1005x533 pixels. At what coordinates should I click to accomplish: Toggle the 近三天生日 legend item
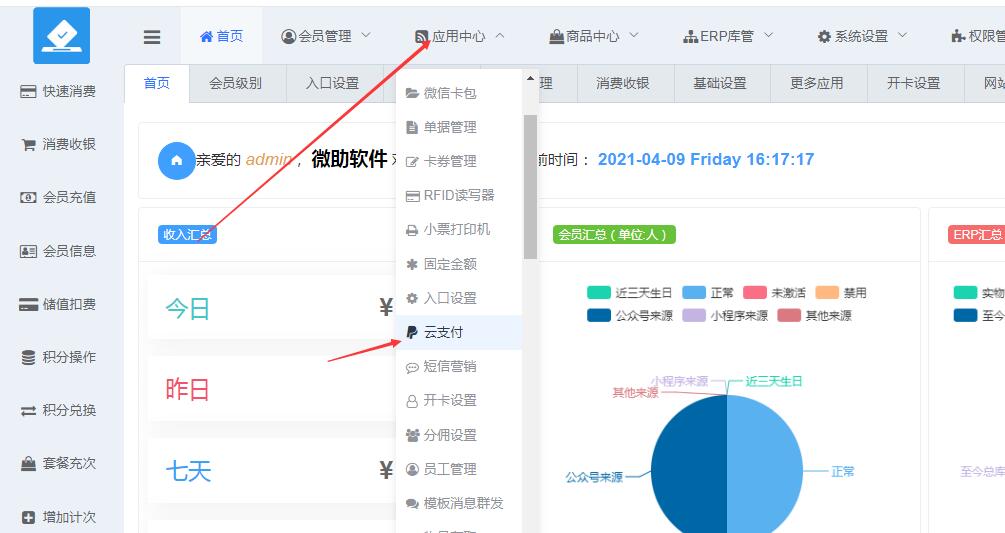pos(629,293)
